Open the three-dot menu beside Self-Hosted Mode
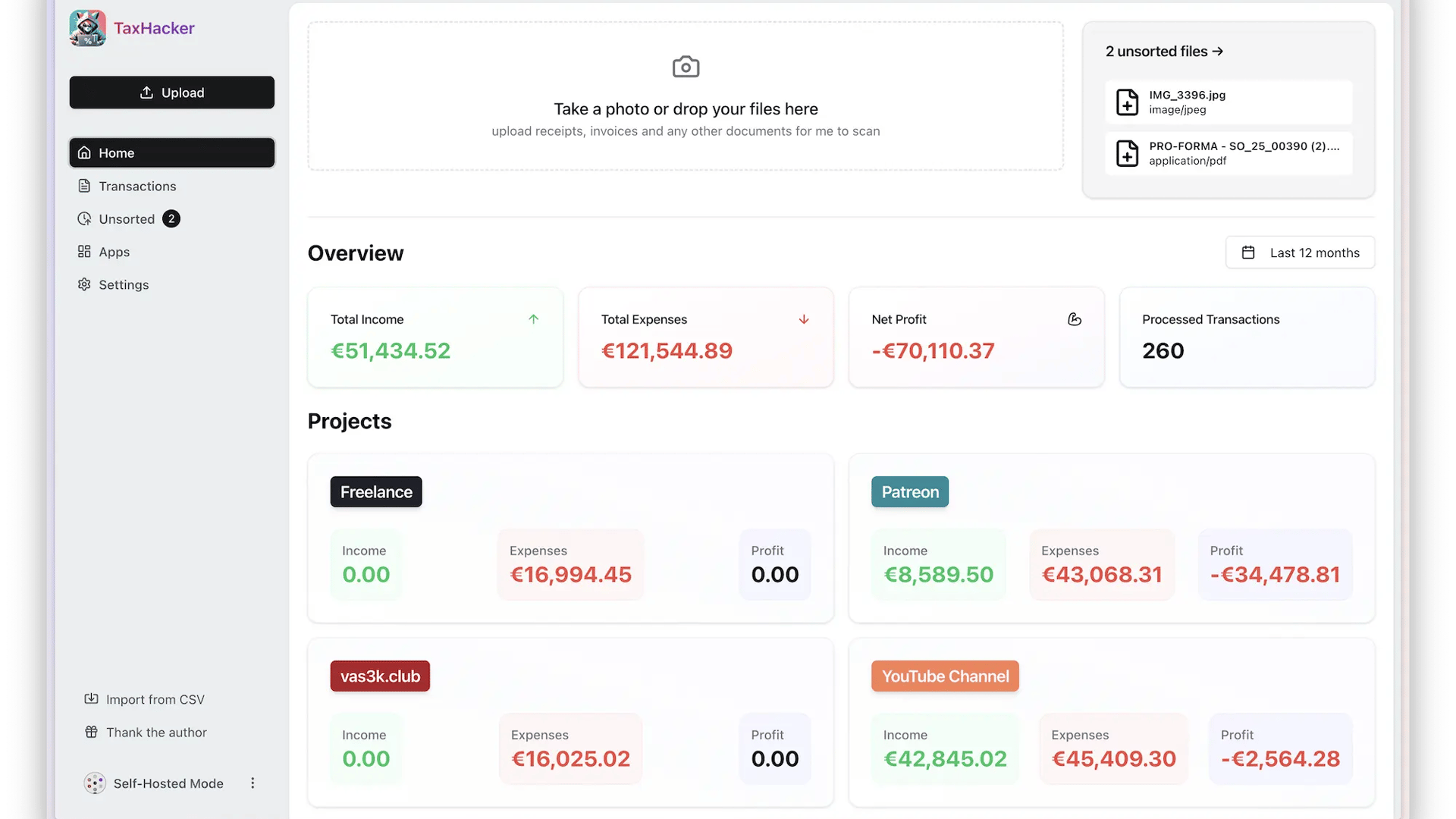 [253, 783]
